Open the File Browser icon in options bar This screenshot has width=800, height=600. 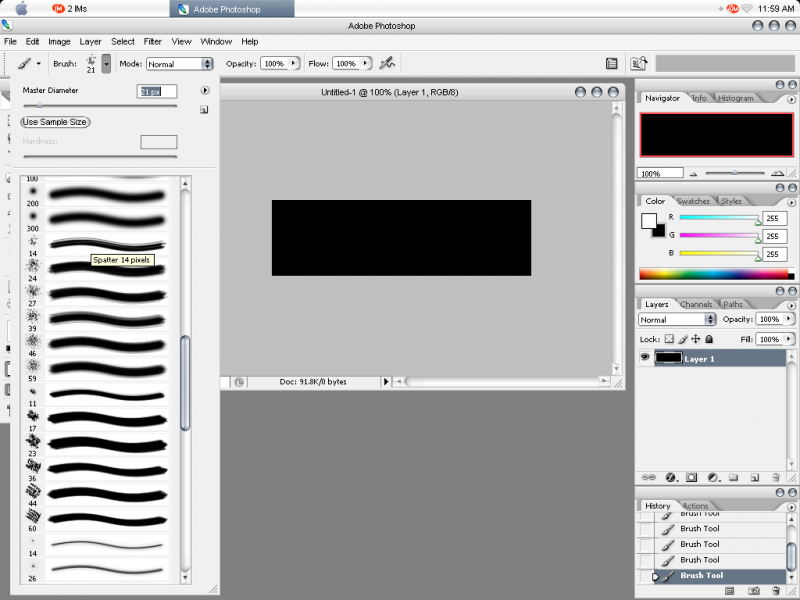click(x=639, y=63)
